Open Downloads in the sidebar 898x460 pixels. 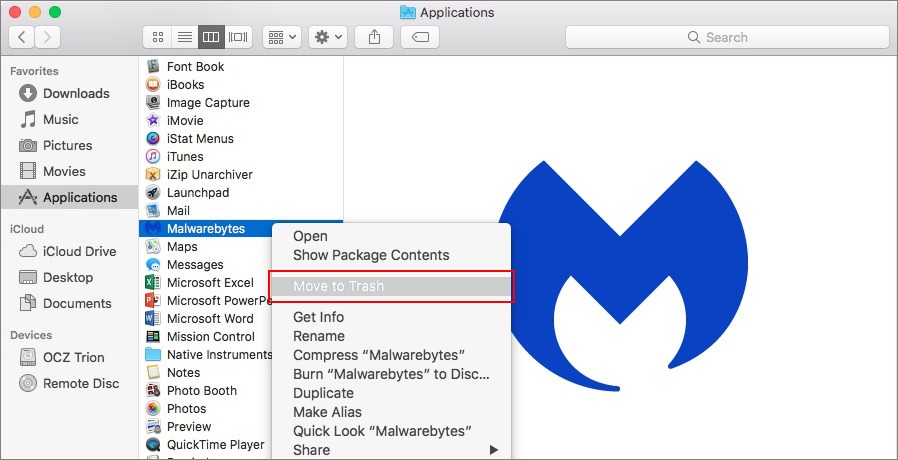pos(69,93)
